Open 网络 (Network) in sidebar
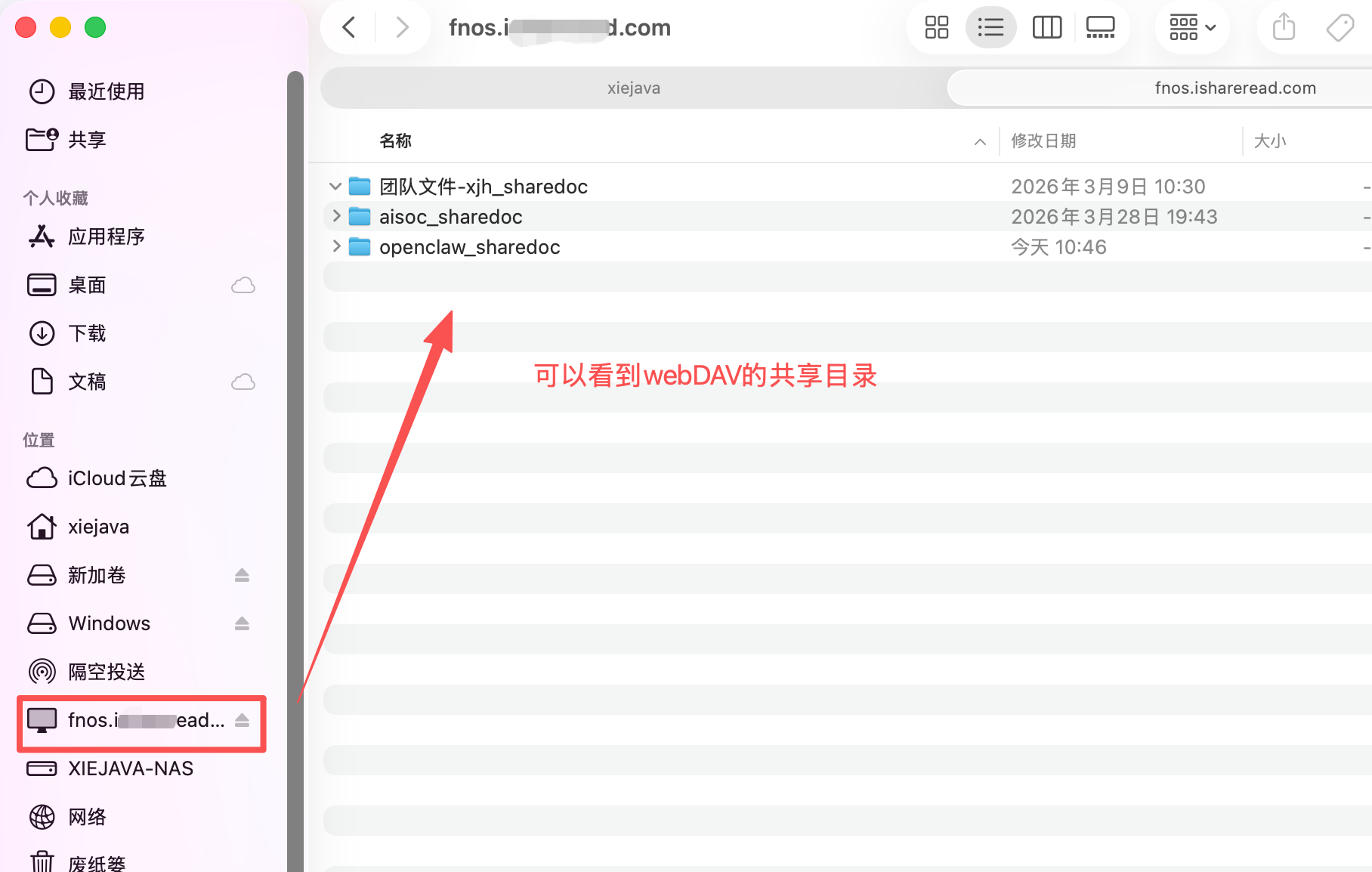Screen dimensions: 1372x872 85,817
